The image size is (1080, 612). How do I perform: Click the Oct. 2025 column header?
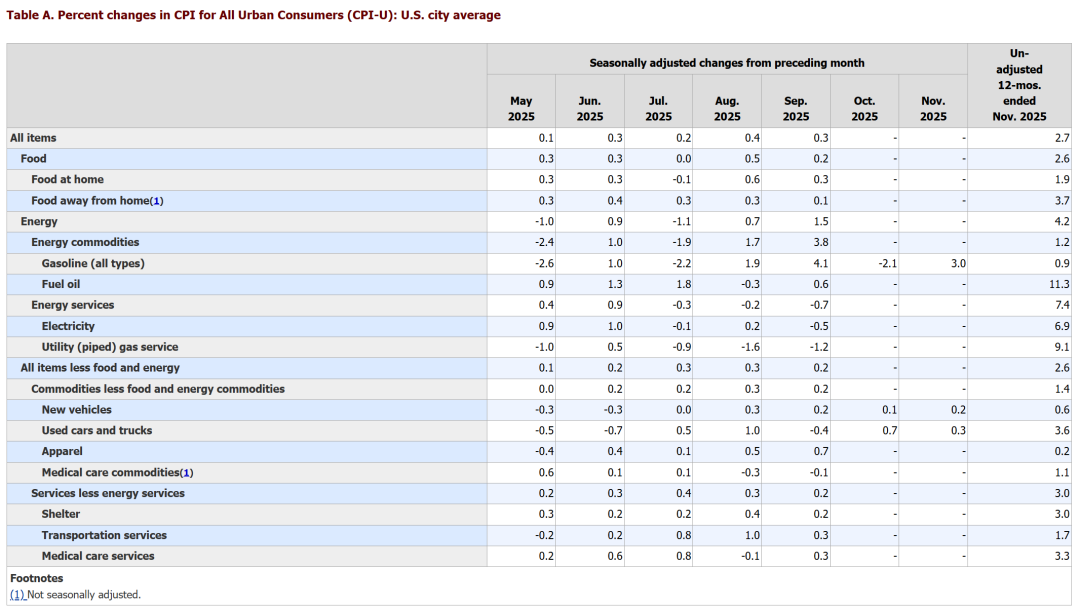[x=864, y=109]
